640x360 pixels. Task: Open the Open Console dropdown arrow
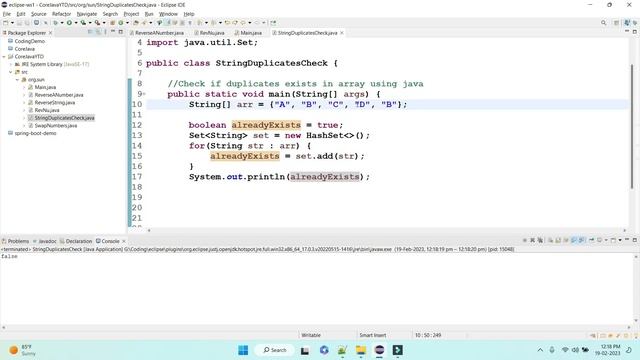[x=620, y=240]
